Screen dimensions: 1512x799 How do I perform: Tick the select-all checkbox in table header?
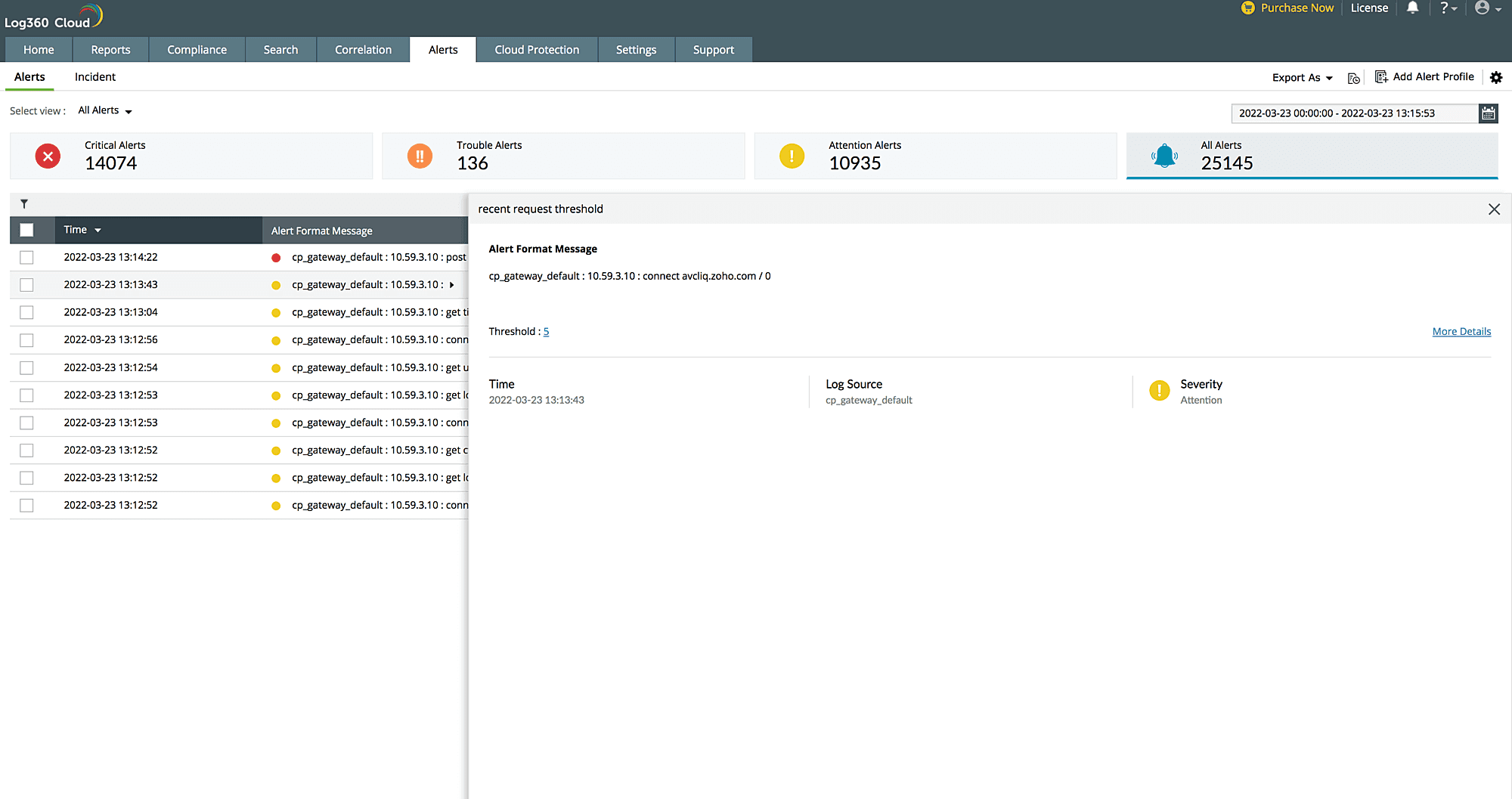[26, 231]
